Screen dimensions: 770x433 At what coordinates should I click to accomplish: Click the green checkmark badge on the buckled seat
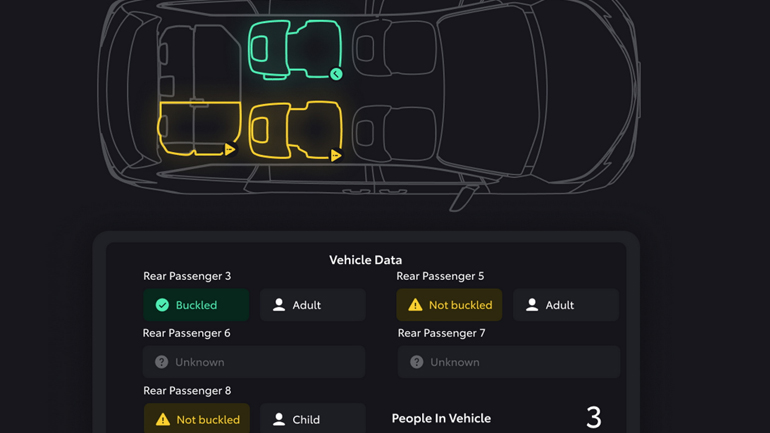pos(336,74)
